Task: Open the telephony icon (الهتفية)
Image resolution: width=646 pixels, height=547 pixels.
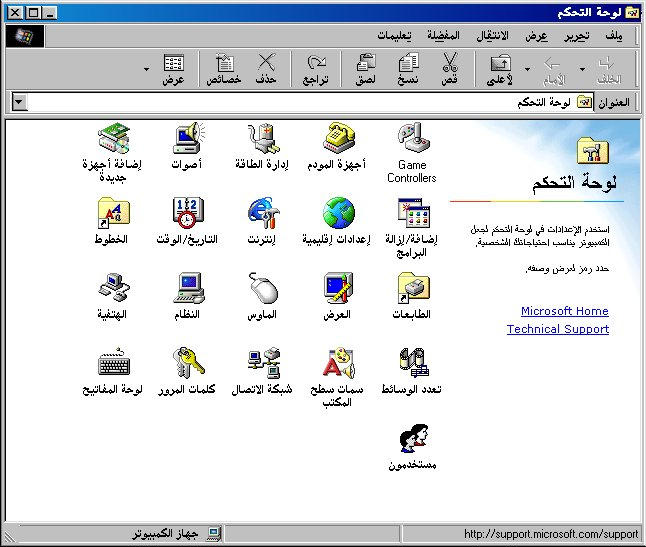Action: pos(112,297)
